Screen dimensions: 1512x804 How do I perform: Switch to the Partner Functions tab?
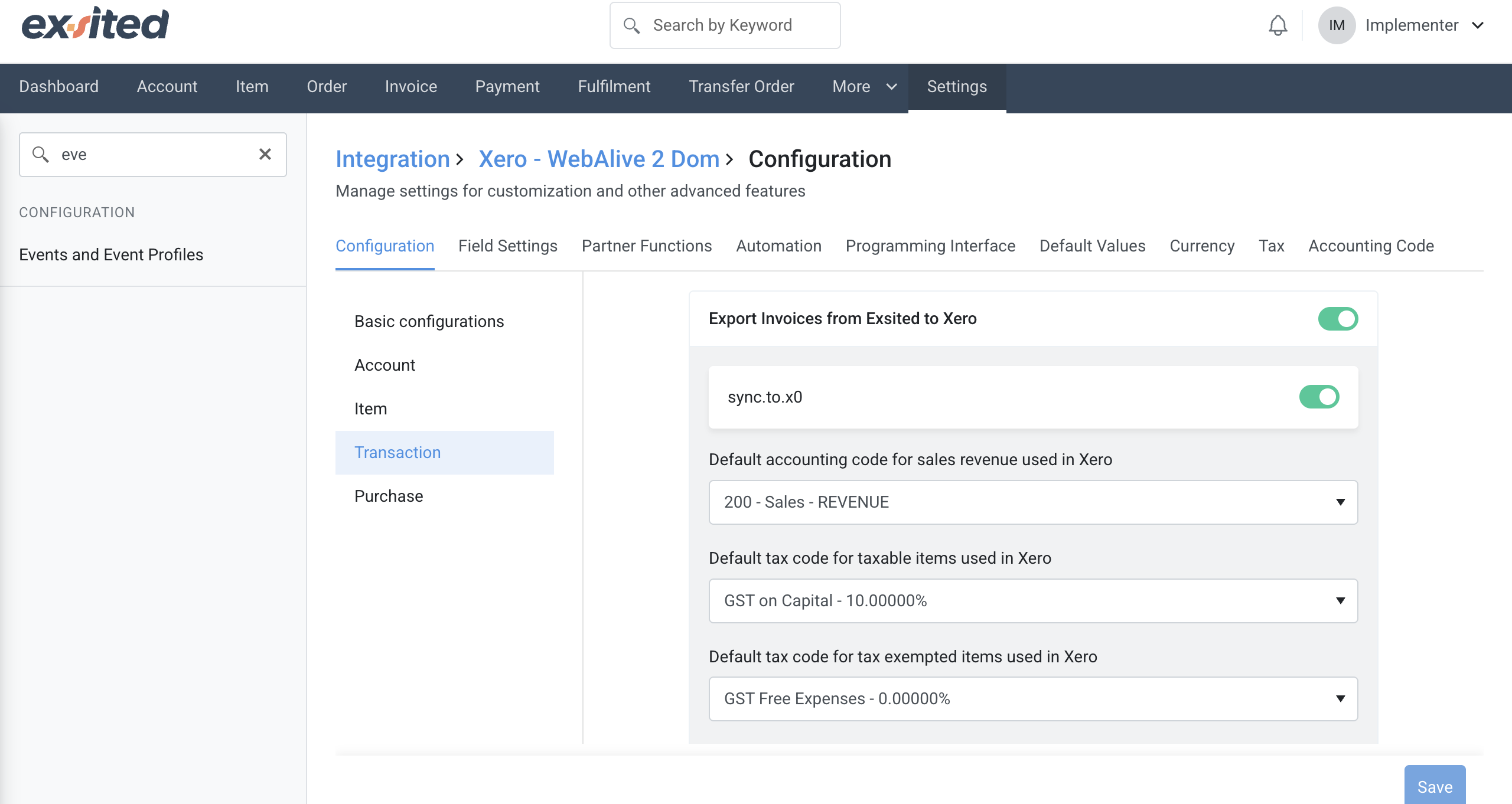click(x=647, y=246)
